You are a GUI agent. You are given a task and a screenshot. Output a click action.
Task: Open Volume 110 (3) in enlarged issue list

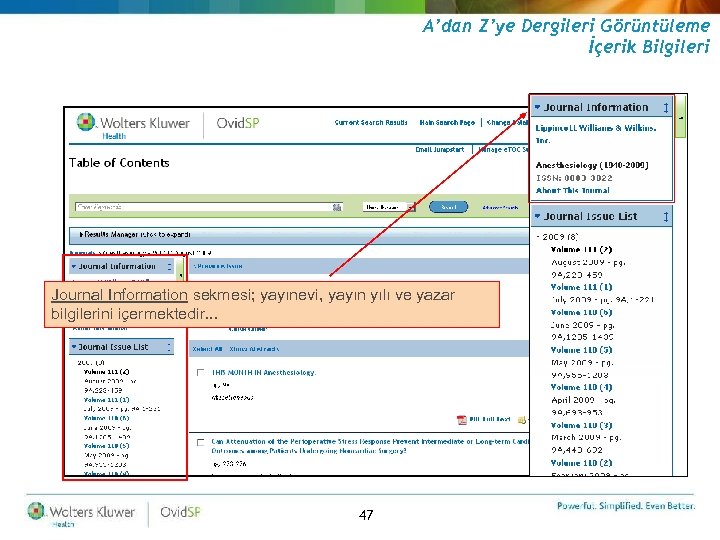581,426
